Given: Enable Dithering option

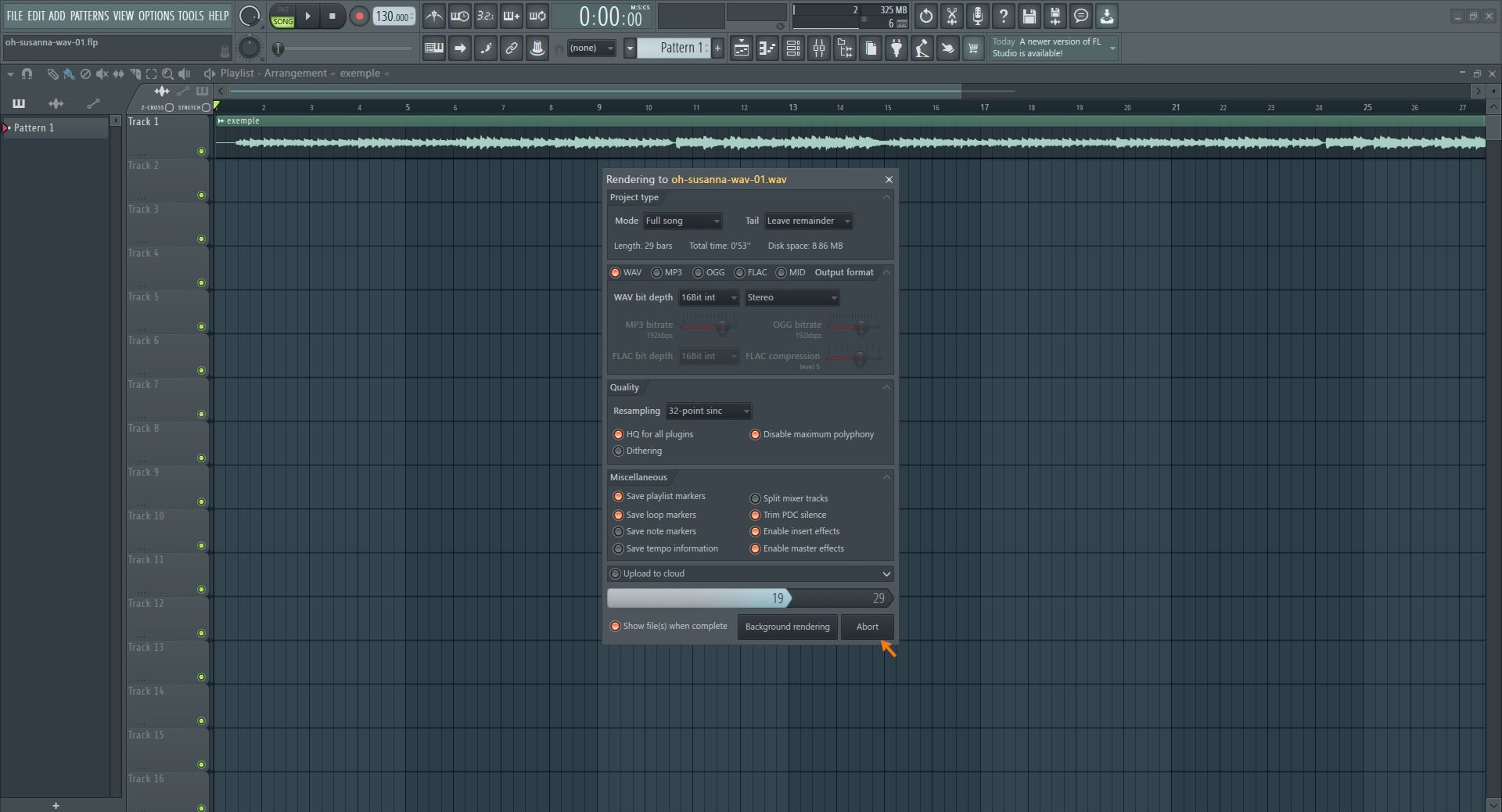Looking at the screenshot, I should pos(638,451).
